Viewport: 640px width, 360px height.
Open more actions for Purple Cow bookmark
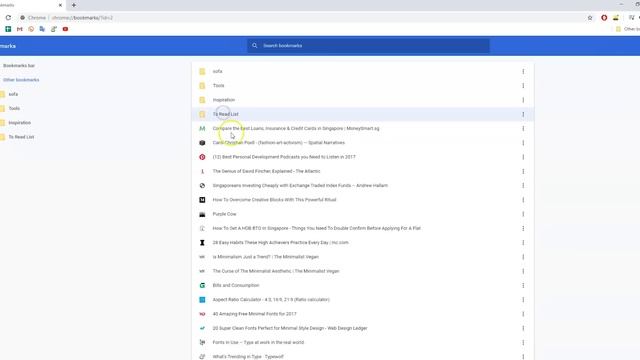pos(523,214)
